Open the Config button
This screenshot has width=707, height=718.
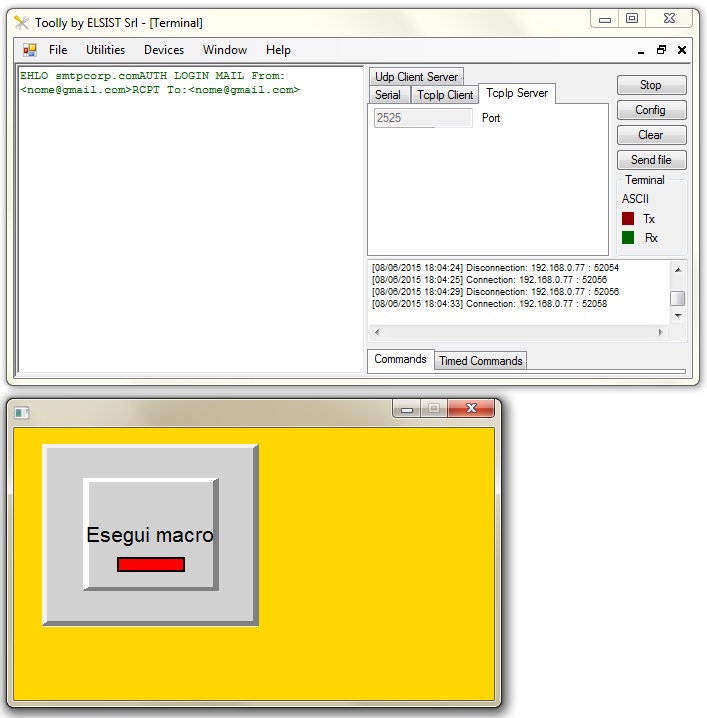coord(651,110)
